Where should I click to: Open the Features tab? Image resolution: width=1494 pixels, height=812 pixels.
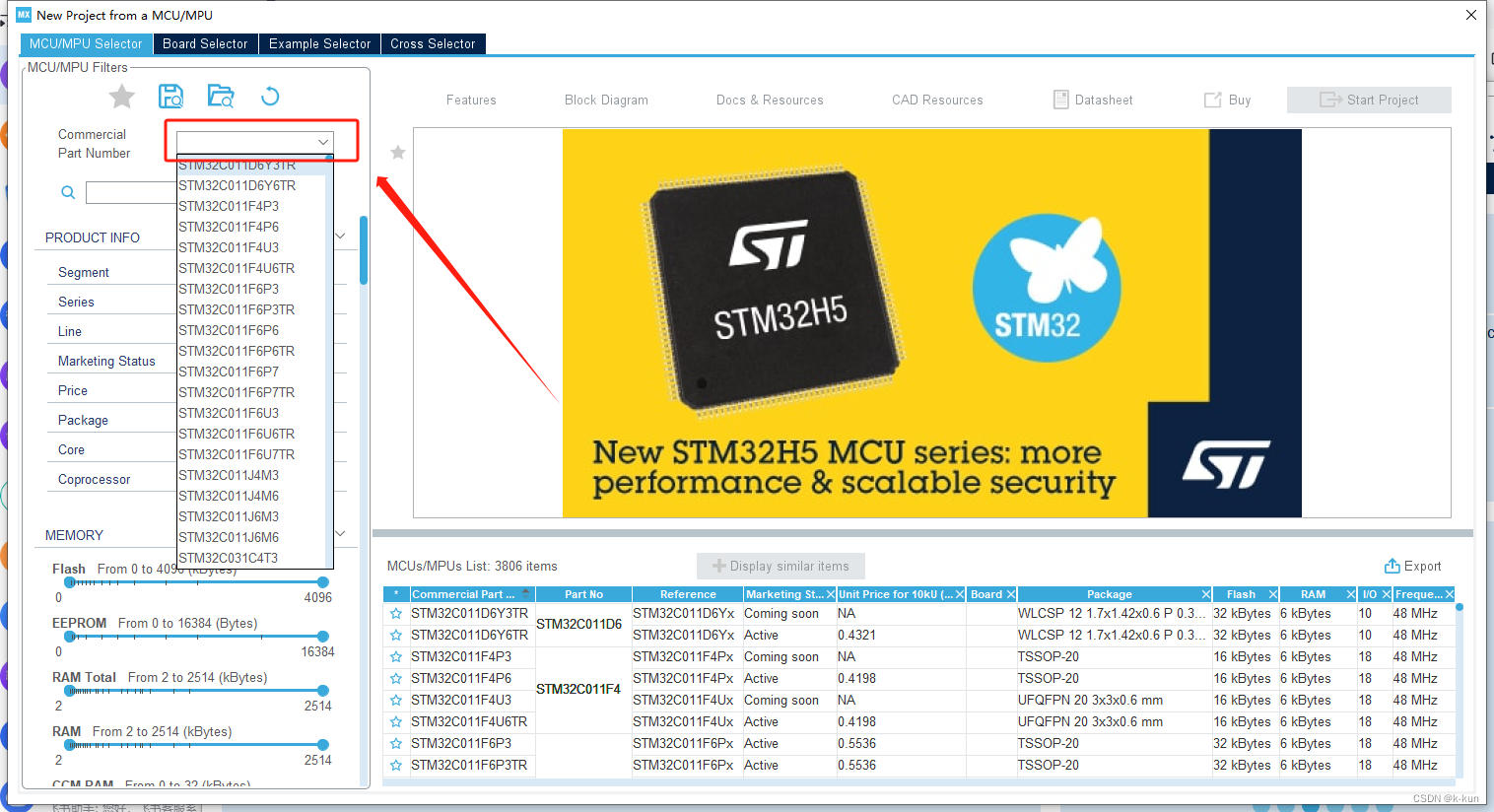pyautogui.click(x=471, y=100)
